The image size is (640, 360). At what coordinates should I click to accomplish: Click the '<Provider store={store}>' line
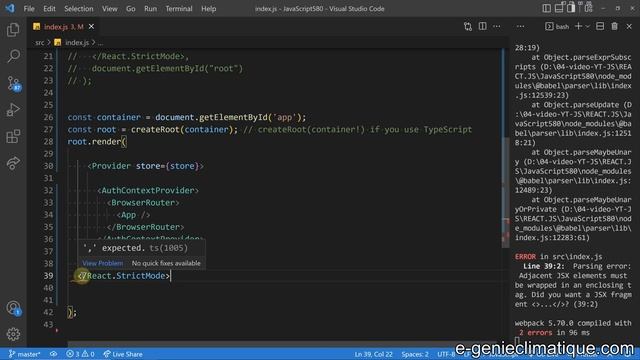coord(145,166)
